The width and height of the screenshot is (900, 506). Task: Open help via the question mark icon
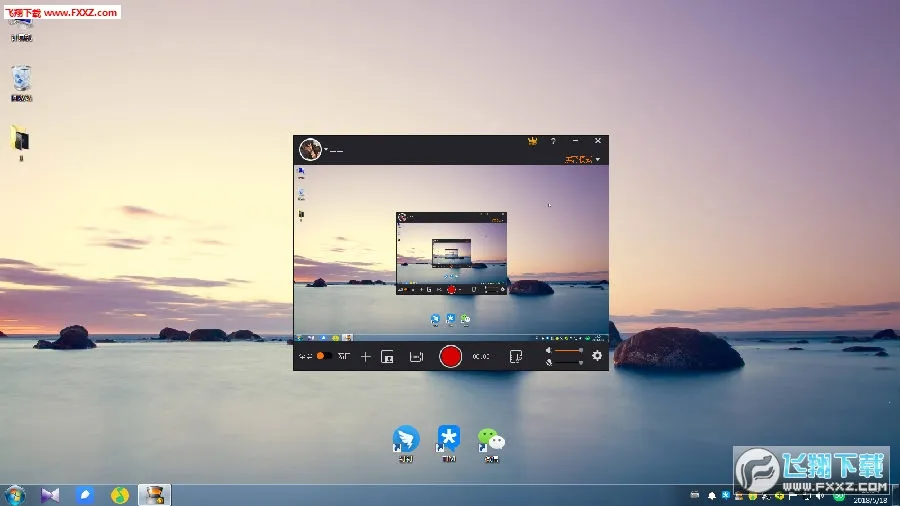point(553,142)
